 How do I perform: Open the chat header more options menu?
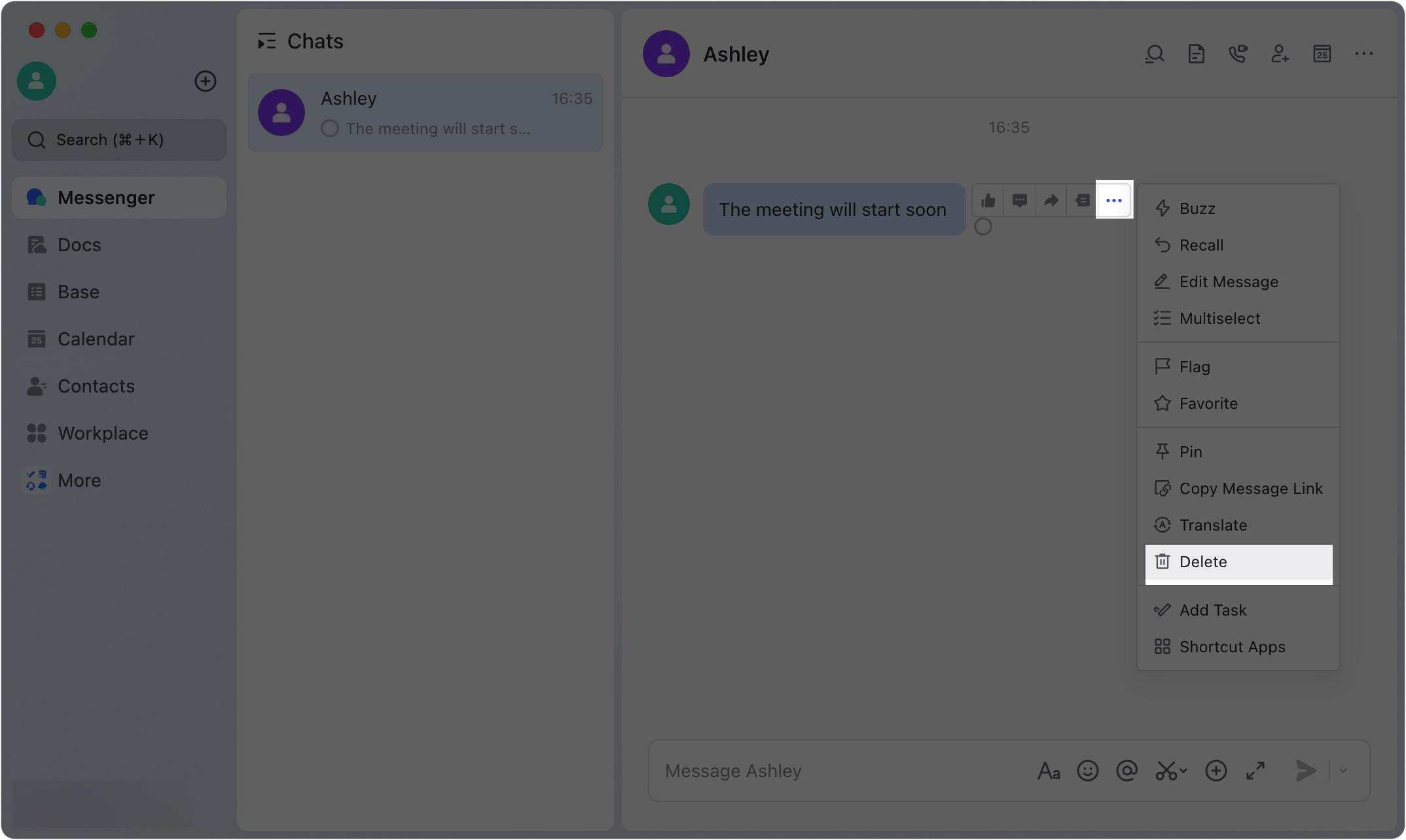tap(1363, 54)
